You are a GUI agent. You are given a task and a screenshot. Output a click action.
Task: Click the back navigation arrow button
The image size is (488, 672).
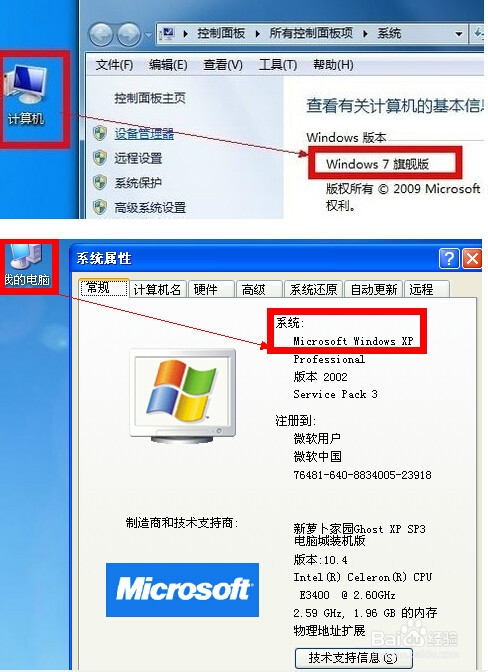[x=101, y=34]
